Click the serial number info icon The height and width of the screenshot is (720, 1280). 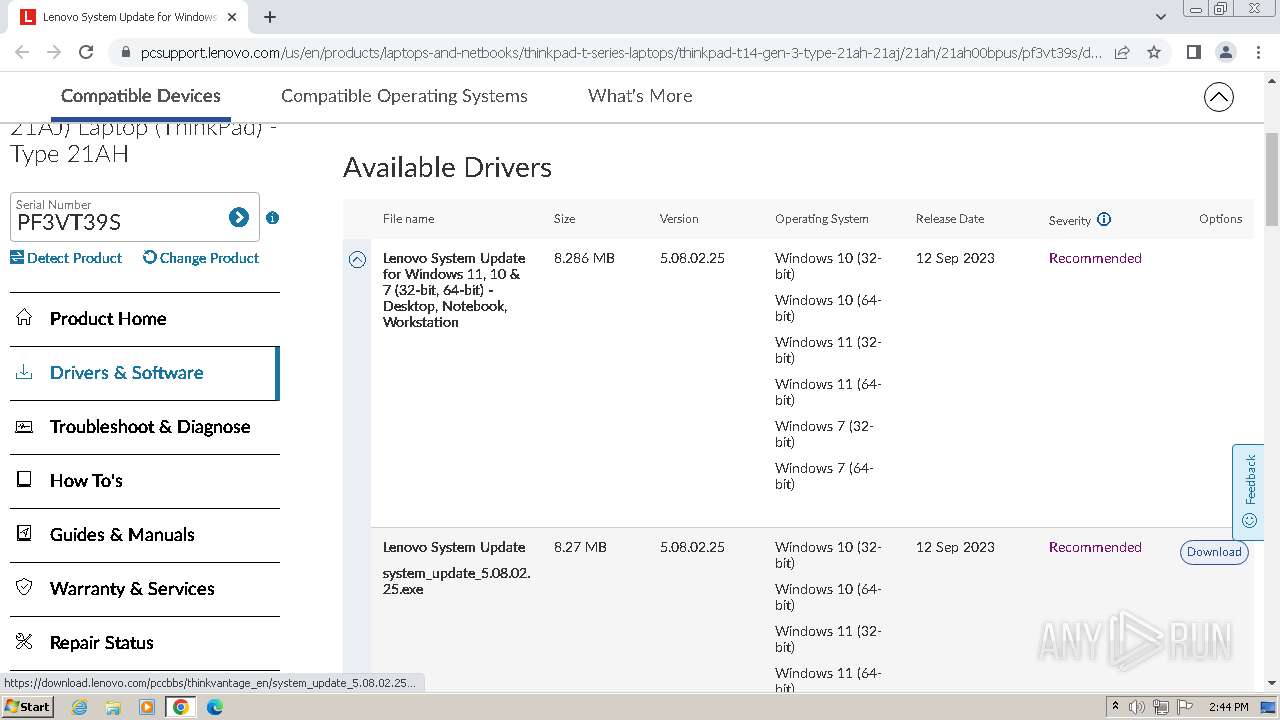click(272, 218)
